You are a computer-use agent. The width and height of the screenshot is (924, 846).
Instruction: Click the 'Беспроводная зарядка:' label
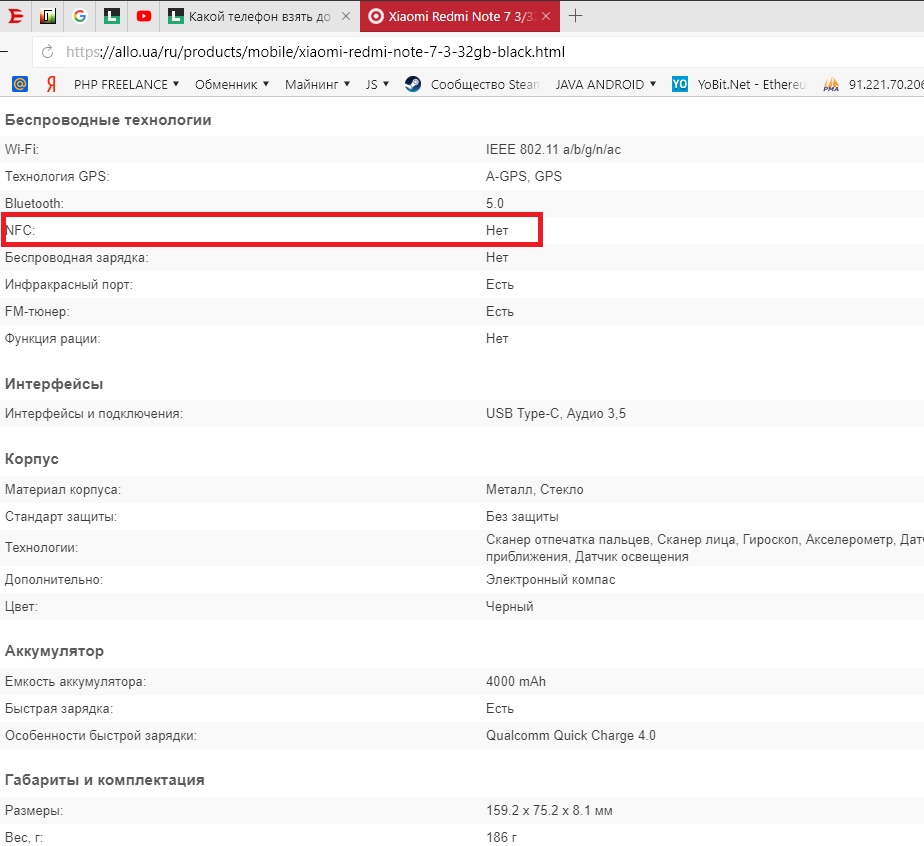[x=77, y=257]
